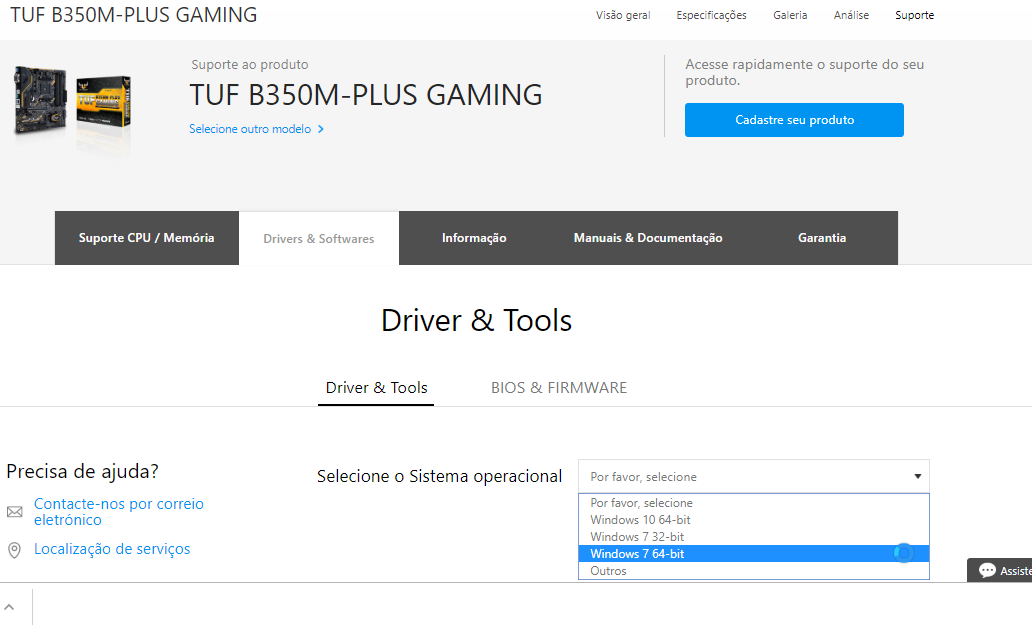Switch to Garantia tab
Screen dimensions: 1032x628
click(x=822, y=238)
